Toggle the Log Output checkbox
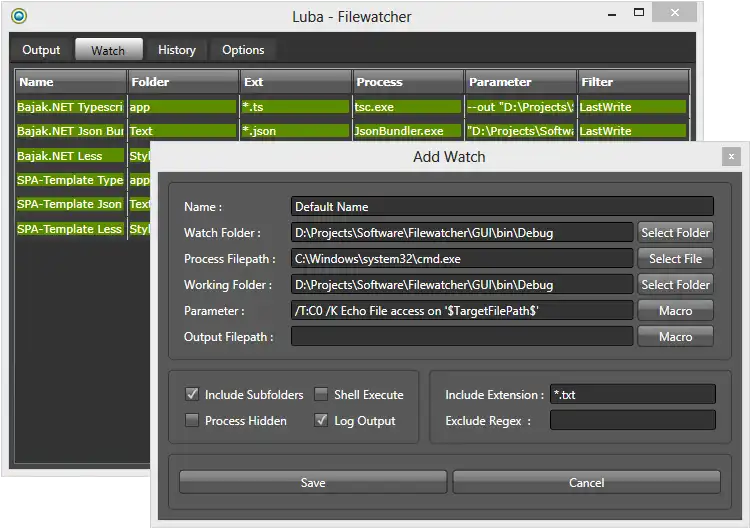This screenshot has height=529, width=751. (x=321, y=420)
